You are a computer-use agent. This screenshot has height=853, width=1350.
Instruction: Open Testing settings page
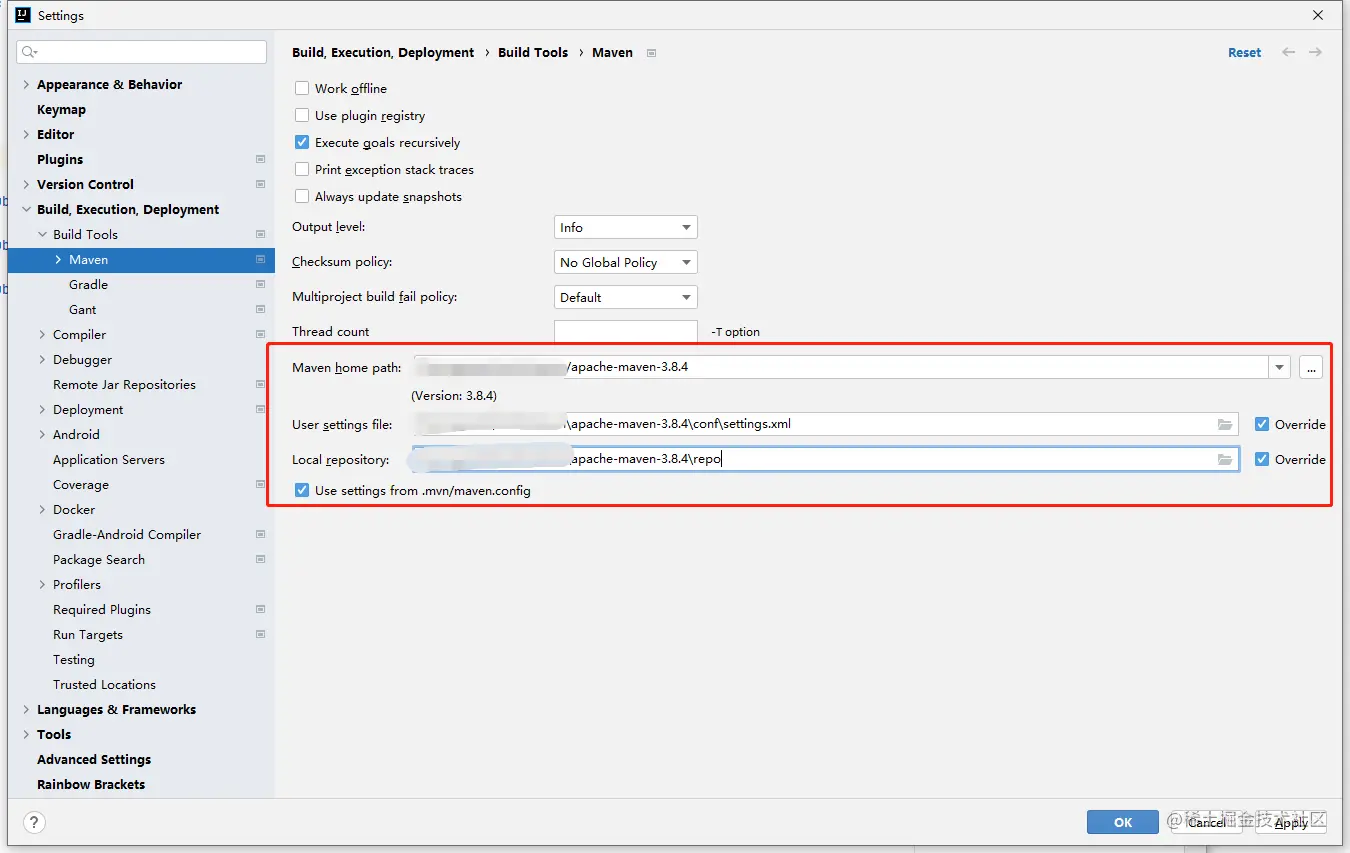74,659
